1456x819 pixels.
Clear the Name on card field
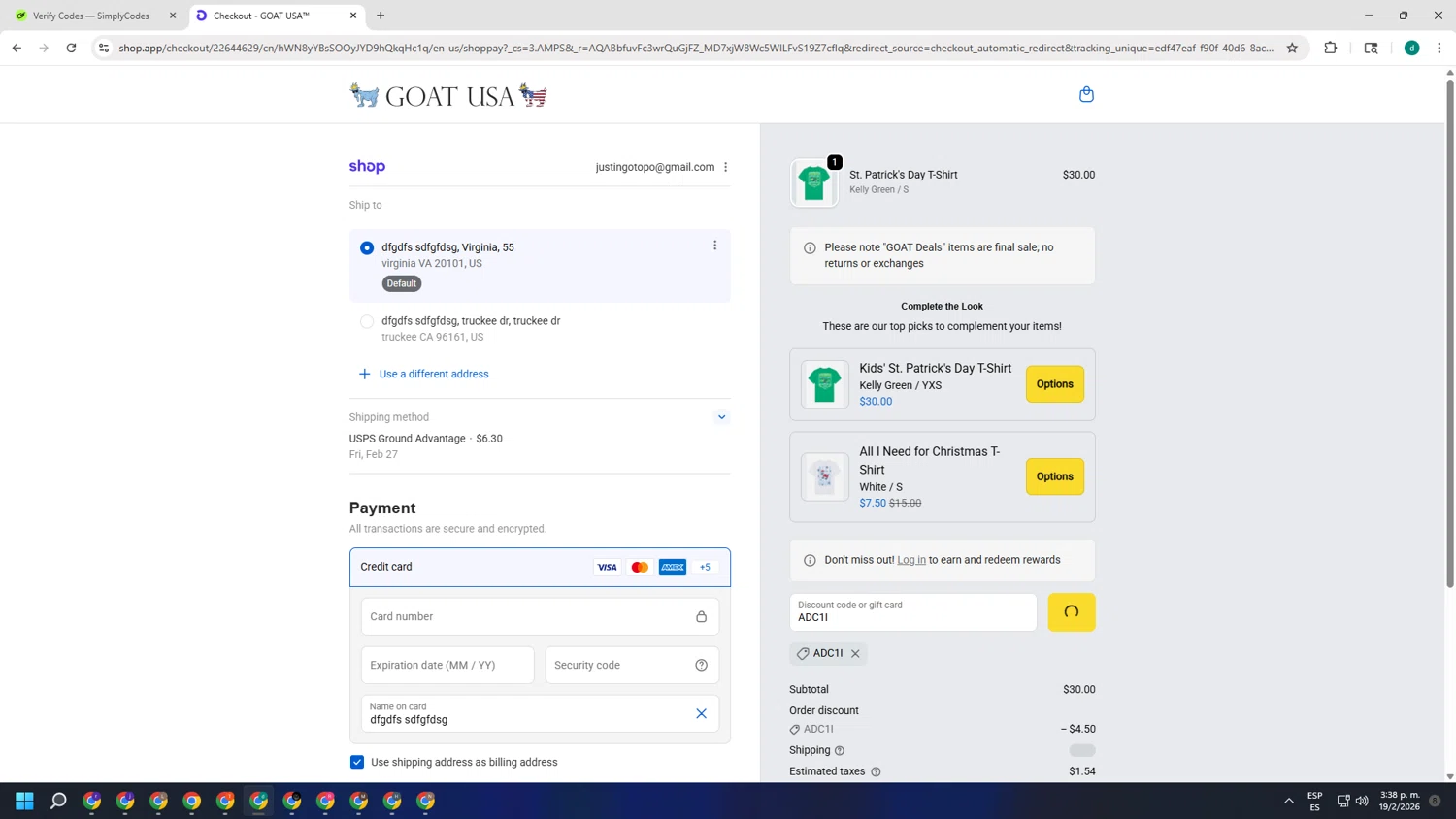point(701,713)
